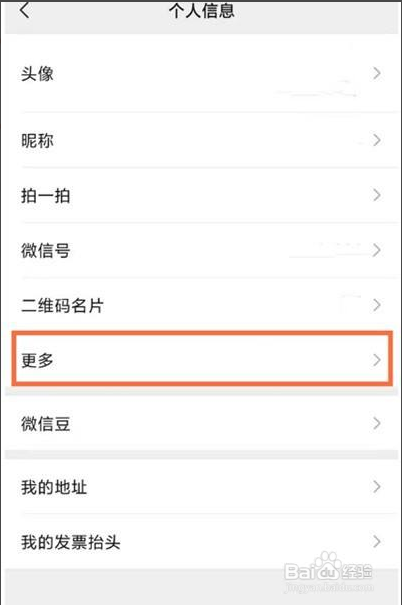Viewport: 402px width, 605px height.
Task: Click the 个人信息 page title
Action: point(201,10)
